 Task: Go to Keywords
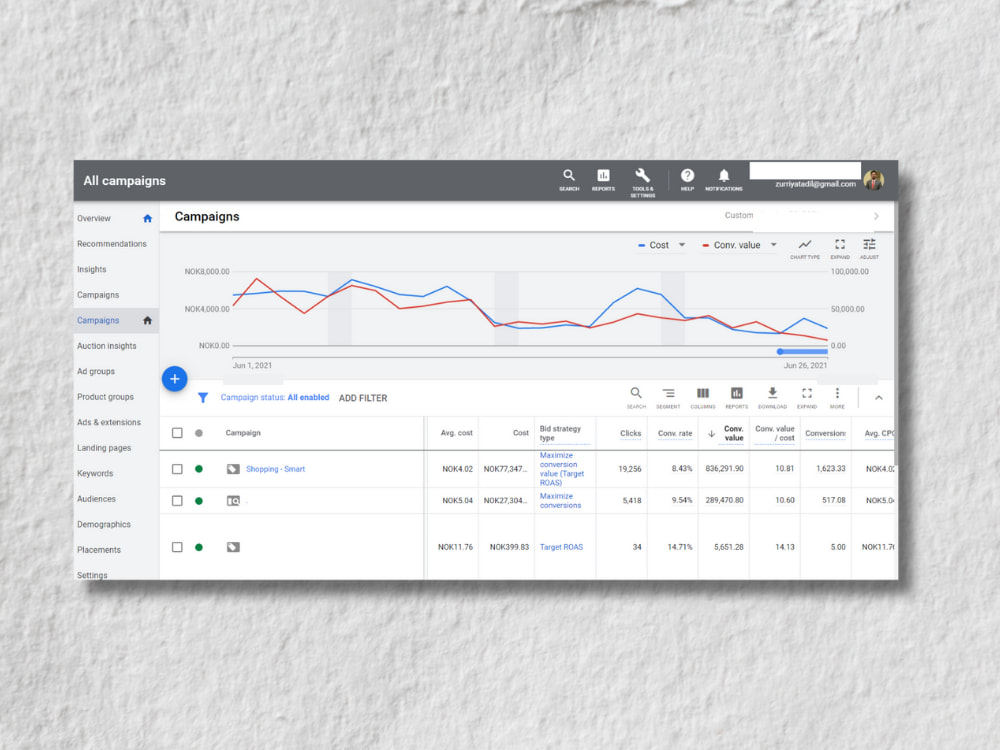[x=95, y=473]
